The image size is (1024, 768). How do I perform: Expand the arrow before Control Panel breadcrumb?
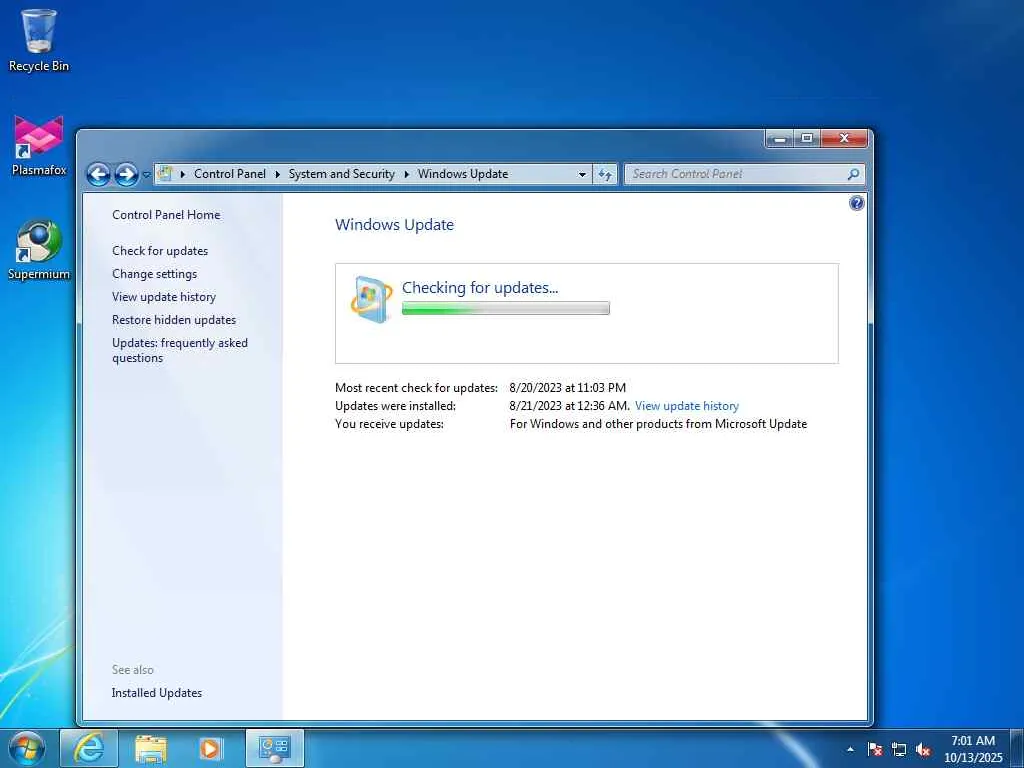click(x=183, y=174)
